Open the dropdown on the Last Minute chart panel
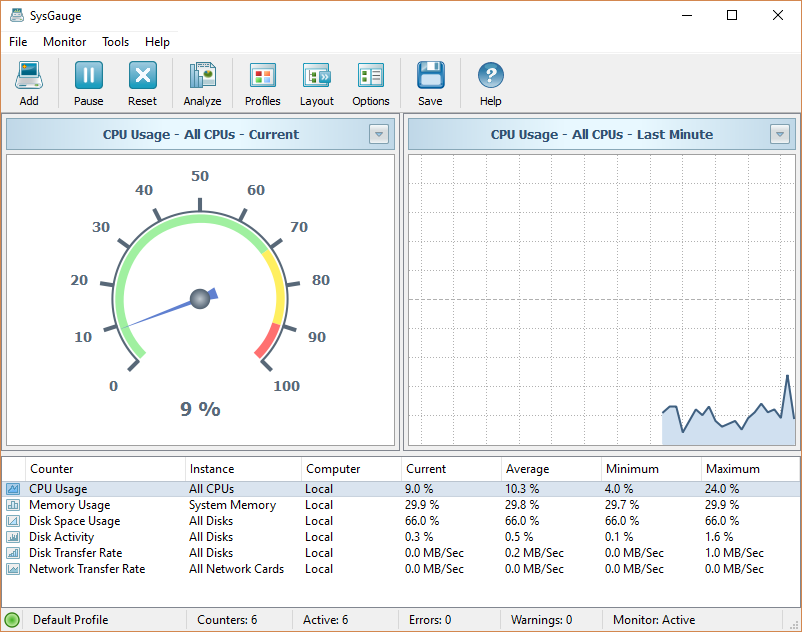The height and width of the screenshot is (632, 802). 781,134
